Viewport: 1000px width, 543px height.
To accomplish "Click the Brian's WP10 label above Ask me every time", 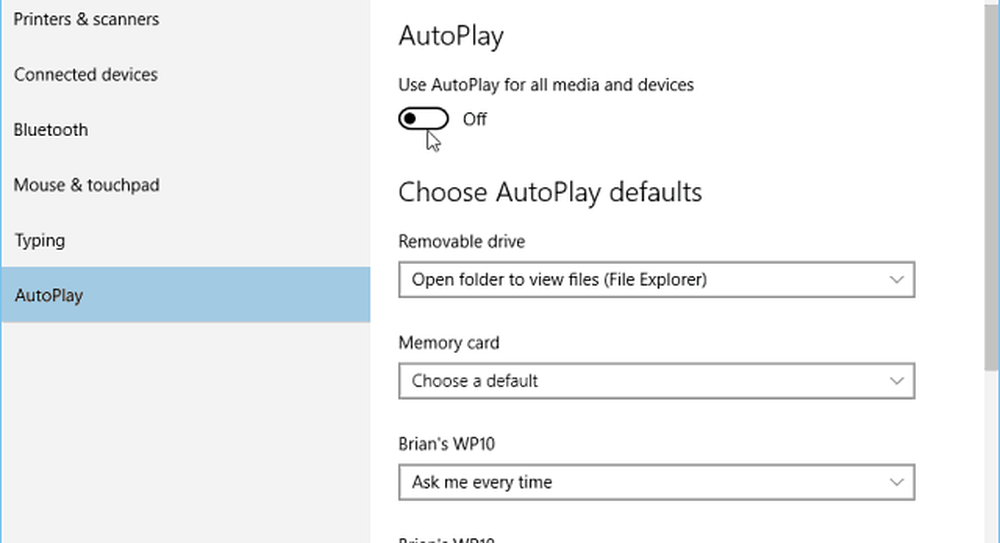I will pyautogui.click(x=446, y=444).
